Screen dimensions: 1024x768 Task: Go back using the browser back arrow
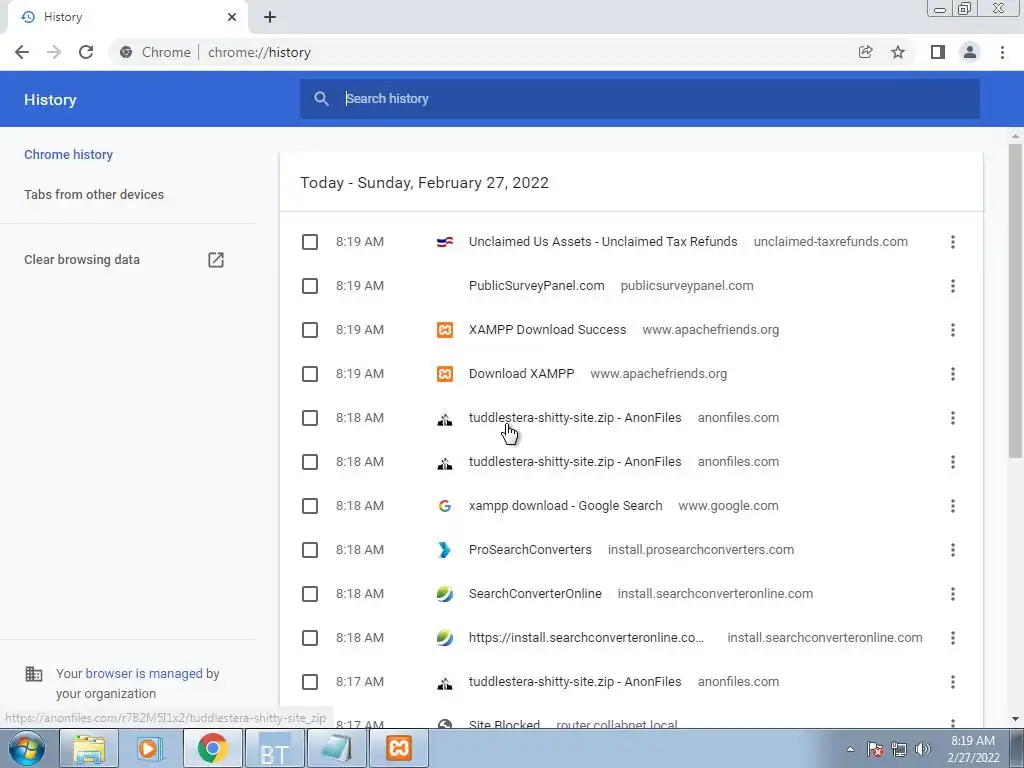[x=22, y=52]
